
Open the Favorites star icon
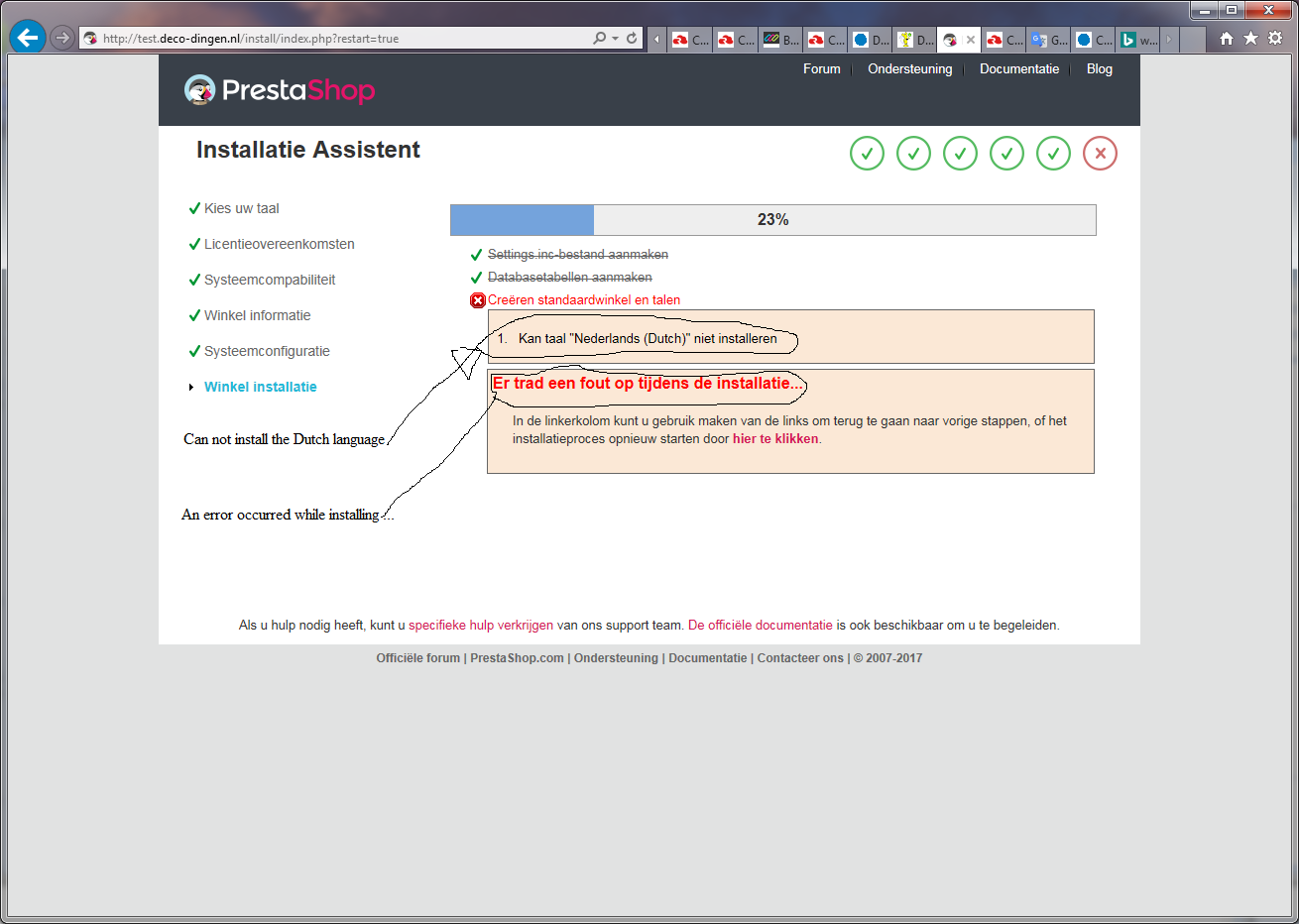pyautogui.click(x=1250, y=38)
